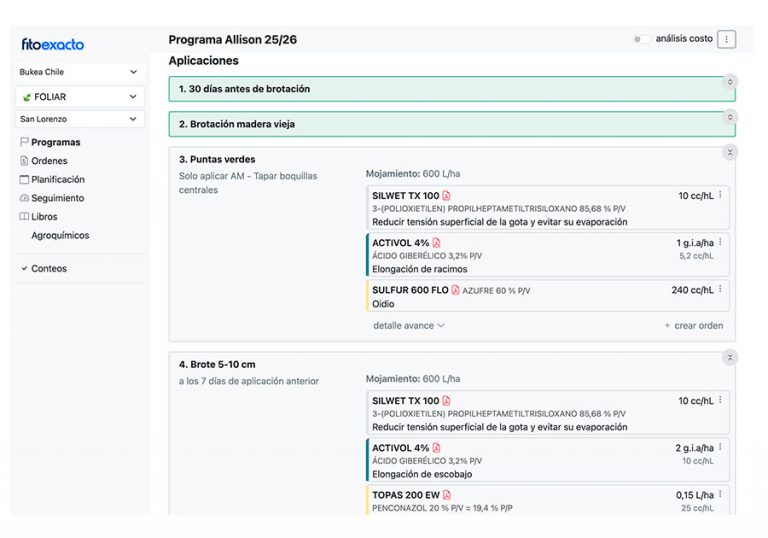Open three-dot options menu beside análisis costo
The height and width of the screenshot is (538, 768).
(727, 39)
